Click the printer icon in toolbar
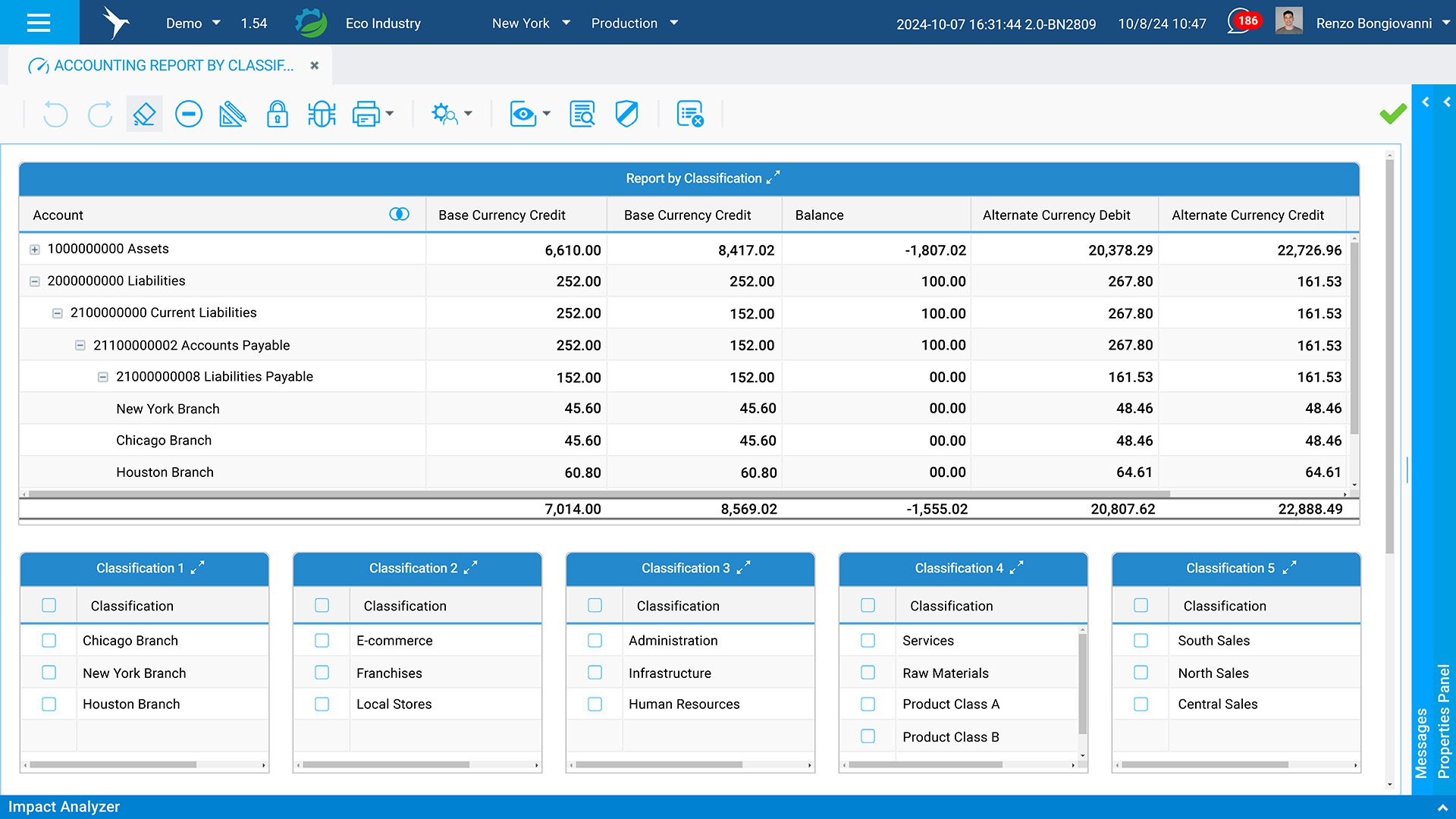The width and height of the screenshot is (1456, 819). pos(366,115)
